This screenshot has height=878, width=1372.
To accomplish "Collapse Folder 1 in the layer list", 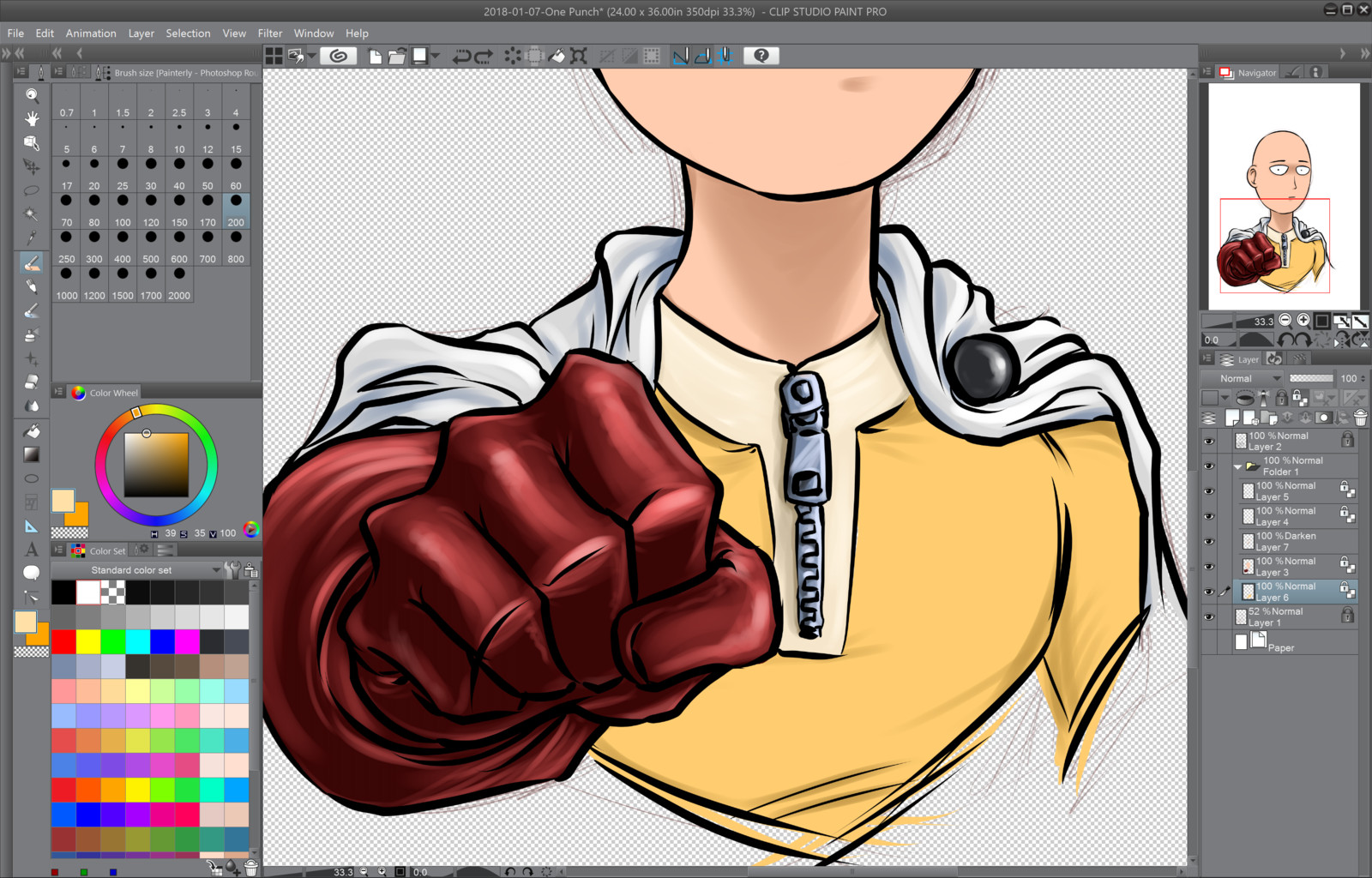I will (1237, 467).
